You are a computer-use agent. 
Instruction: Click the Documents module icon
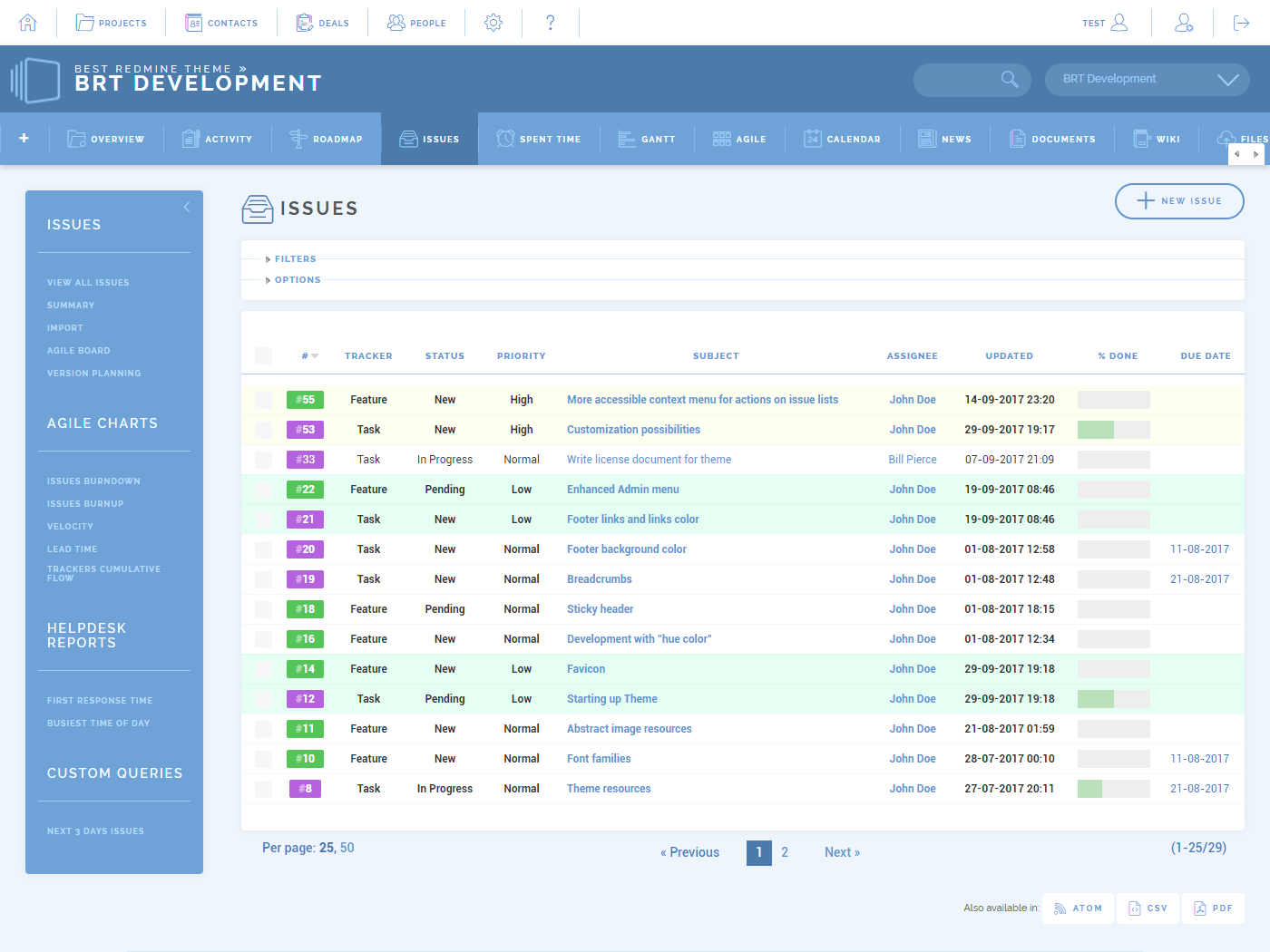pos(1016,138)
